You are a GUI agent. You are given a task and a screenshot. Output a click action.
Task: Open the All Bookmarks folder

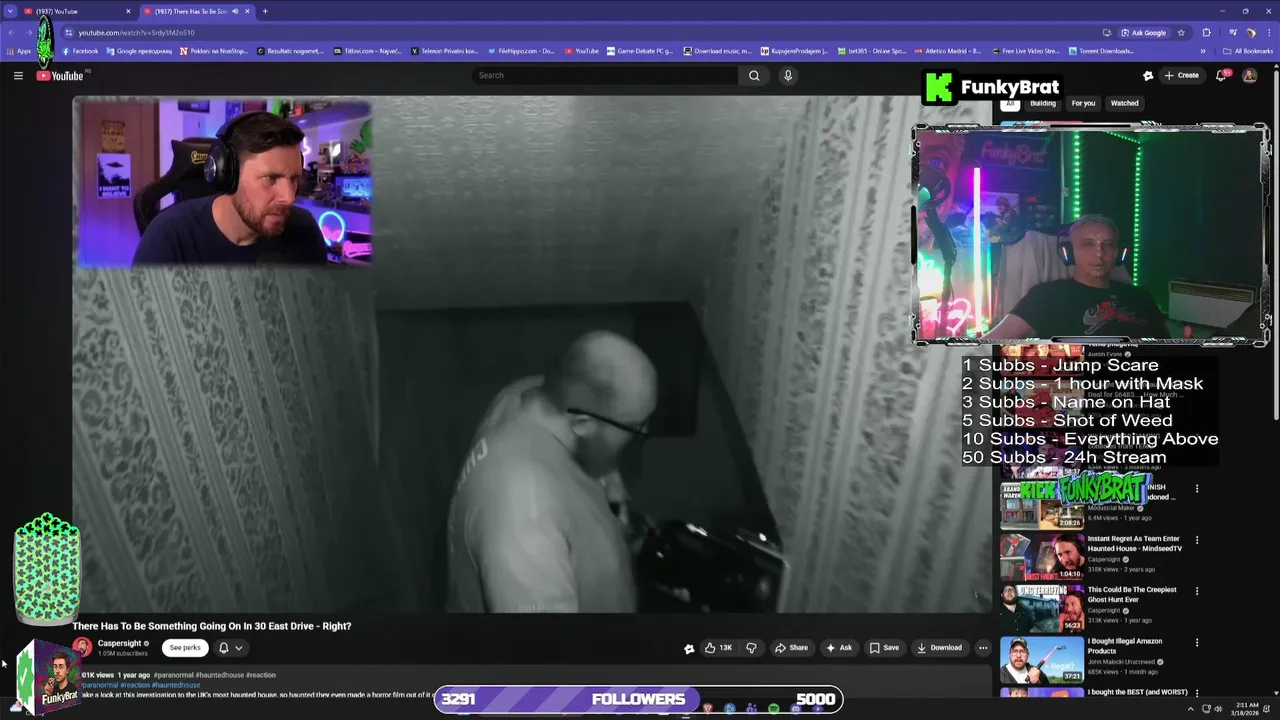tap(1248, 51)
